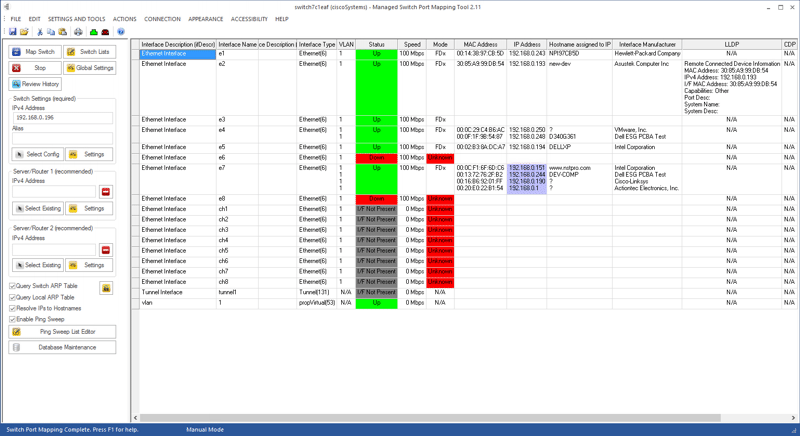Sort by the Status column header
Viewport: 800px width, 436px height.
coord(377,44)
